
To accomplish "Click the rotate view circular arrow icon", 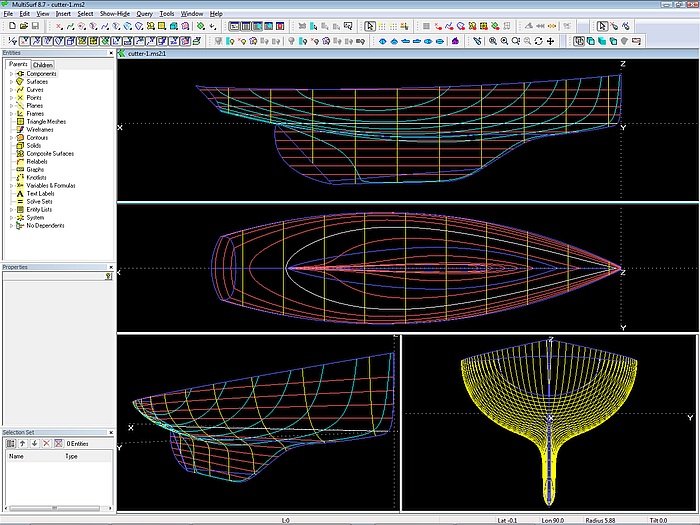I will 539,41.
